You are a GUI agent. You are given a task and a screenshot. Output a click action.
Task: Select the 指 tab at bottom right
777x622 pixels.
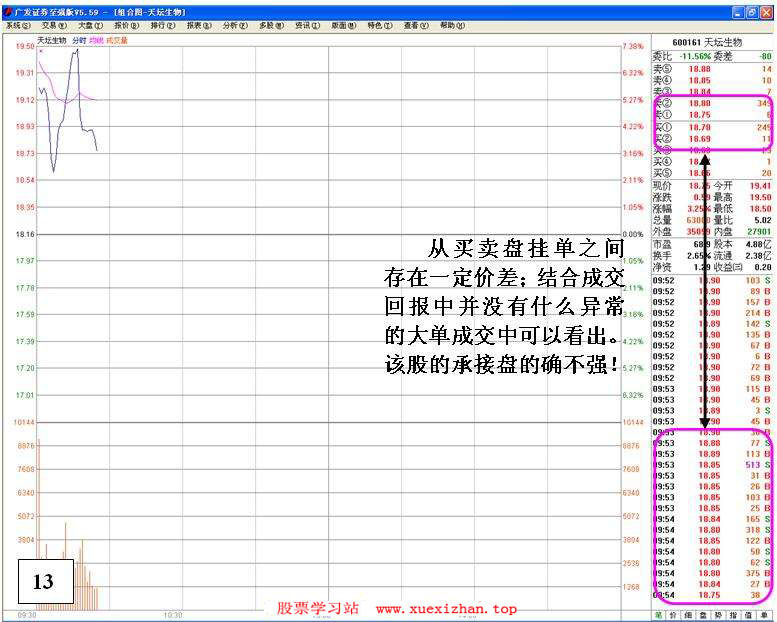[x=733, y=616]
